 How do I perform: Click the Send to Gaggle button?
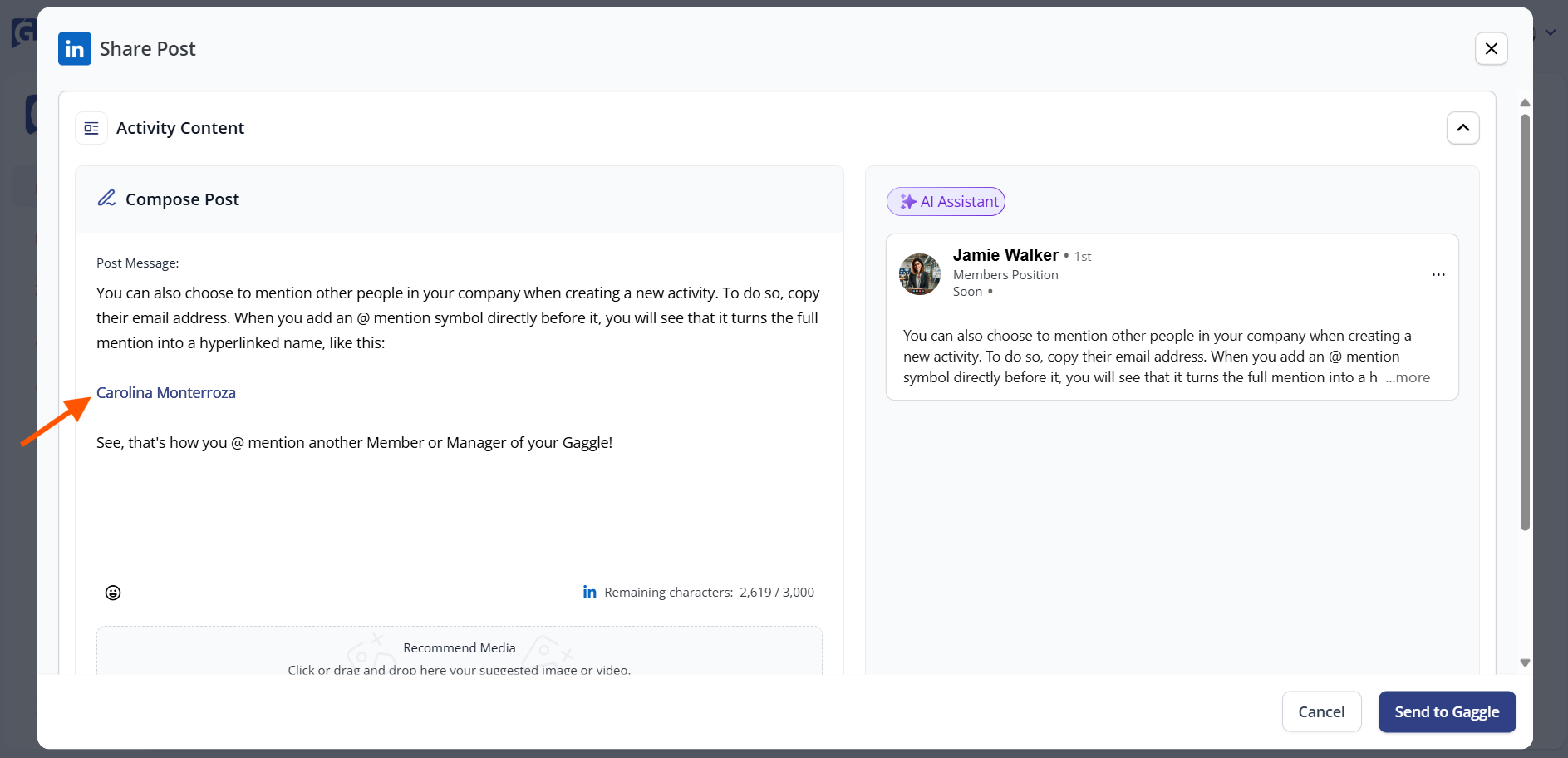coord(1446,711)
